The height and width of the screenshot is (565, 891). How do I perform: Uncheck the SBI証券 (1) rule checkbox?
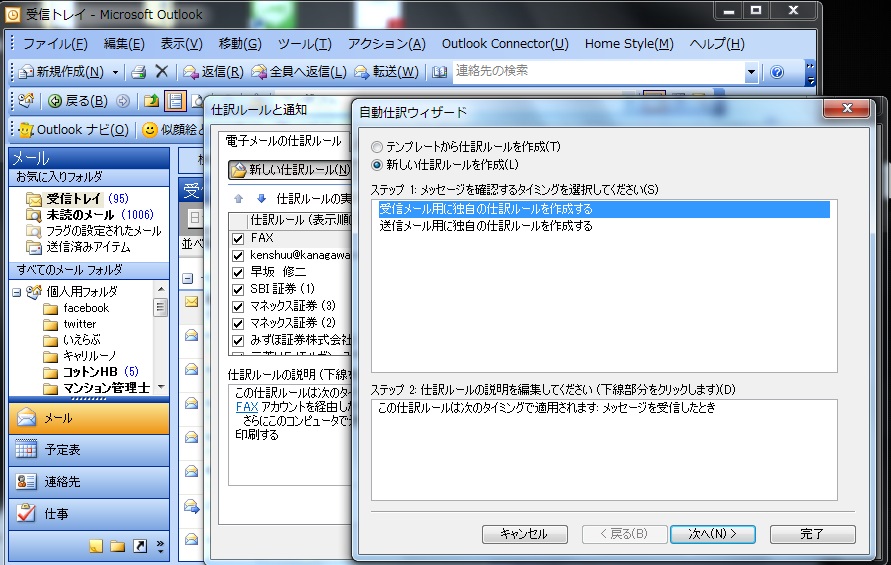click(238, 290)
